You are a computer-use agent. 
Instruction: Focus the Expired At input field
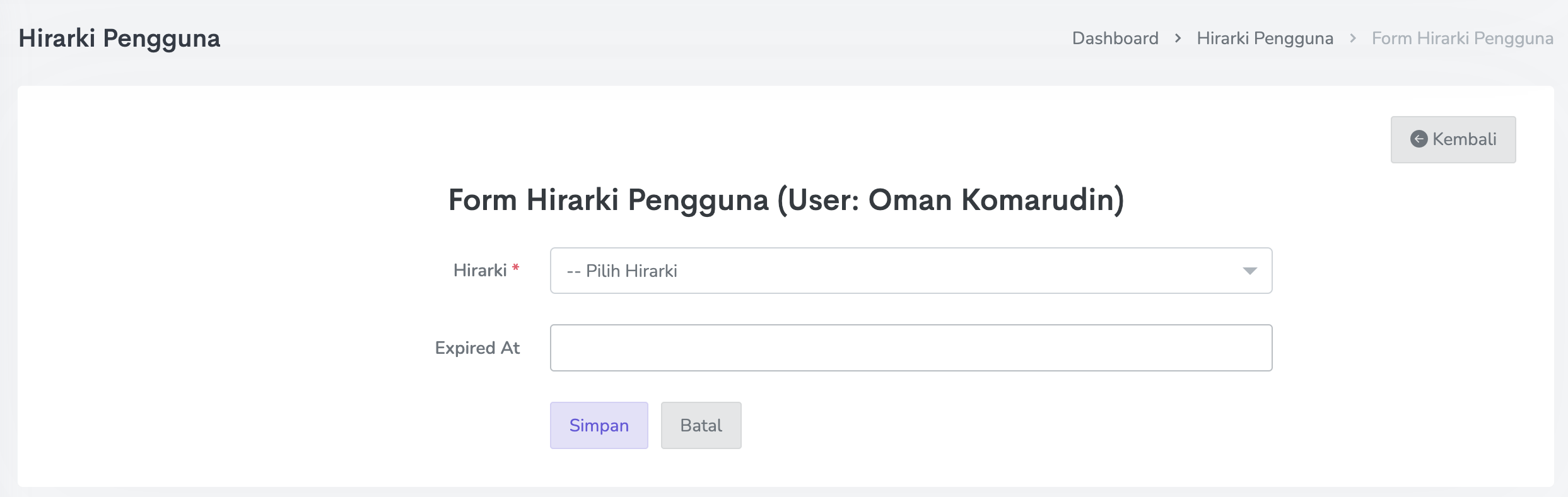pos(910,348)
